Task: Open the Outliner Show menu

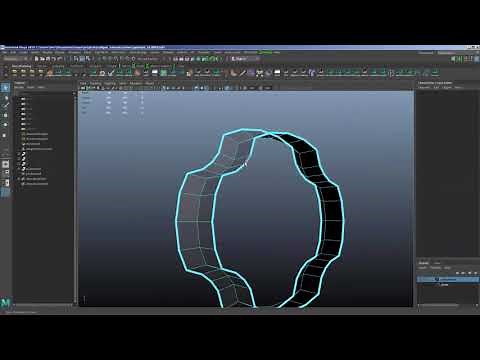Action: click(x=31, y=87)
